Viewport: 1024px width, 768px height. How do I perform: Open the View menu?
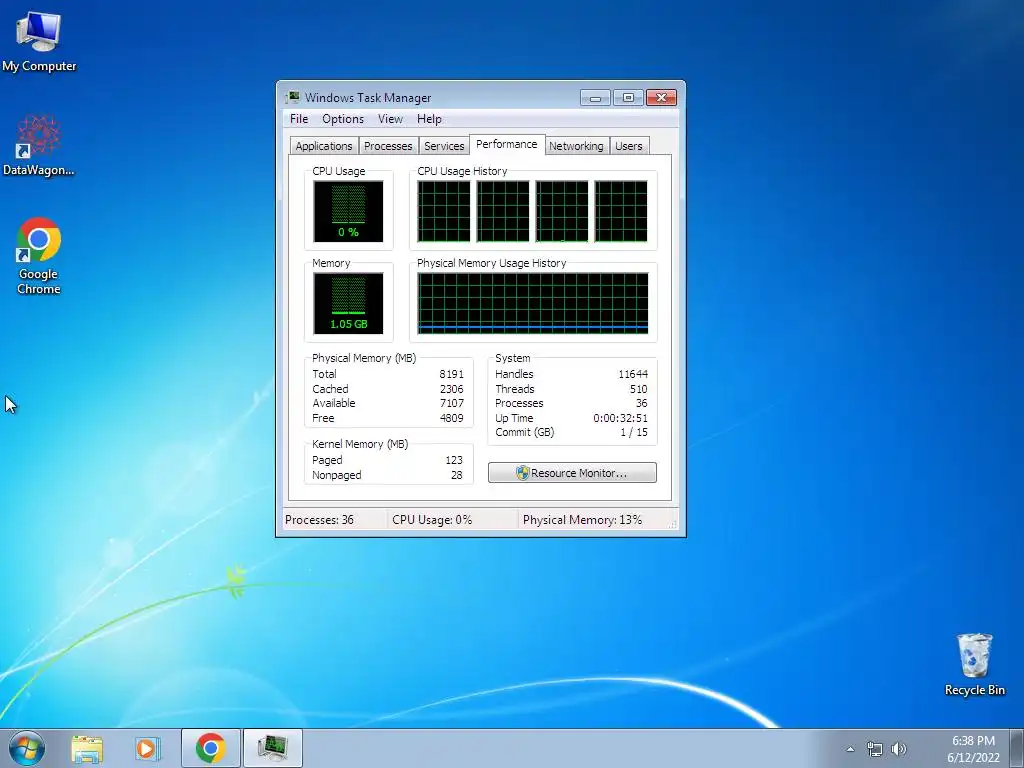tap(390, 119)
